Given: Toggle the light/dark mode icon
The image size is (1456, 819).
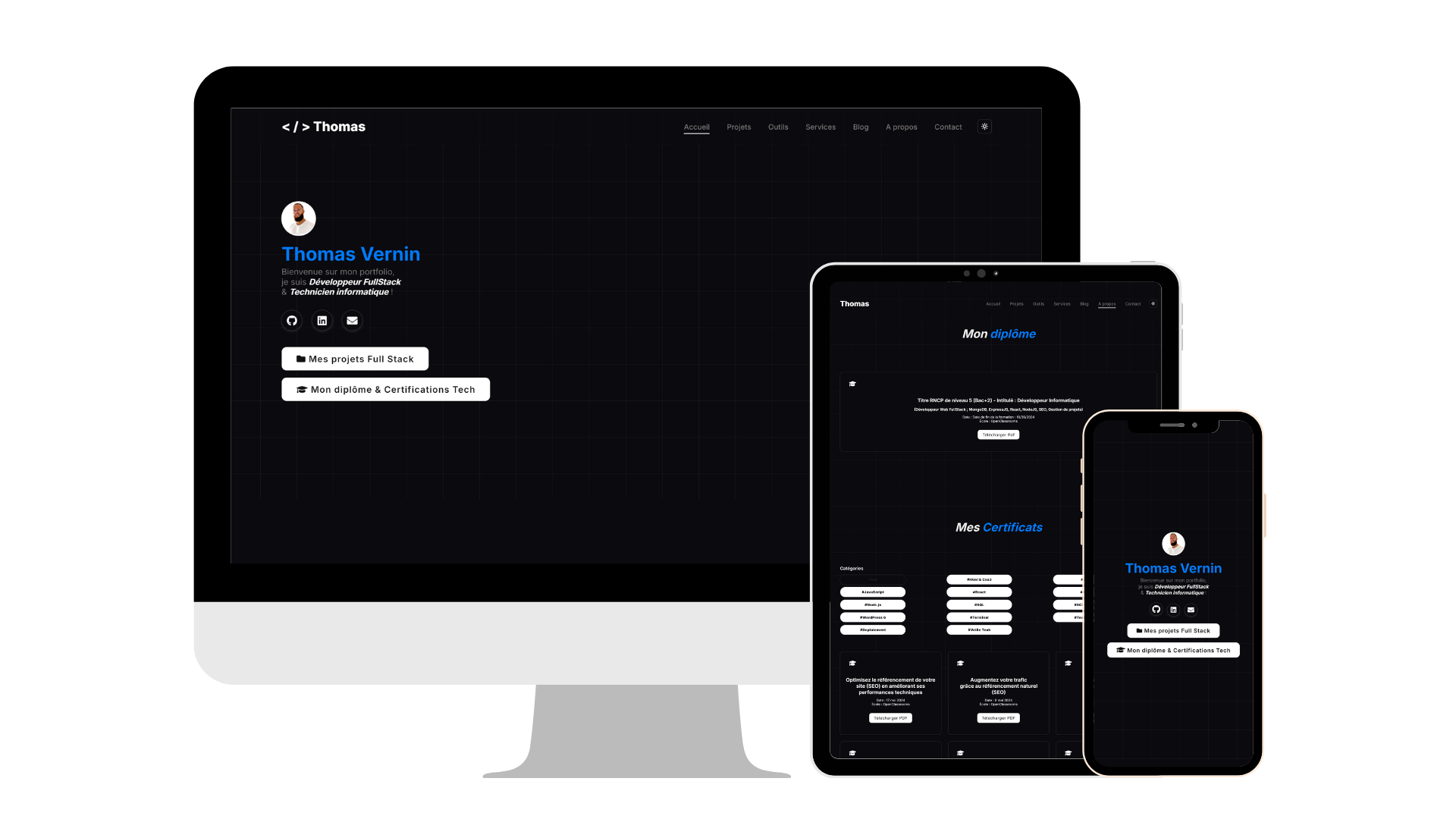Looking at the screenshot, I should point(984,126).
